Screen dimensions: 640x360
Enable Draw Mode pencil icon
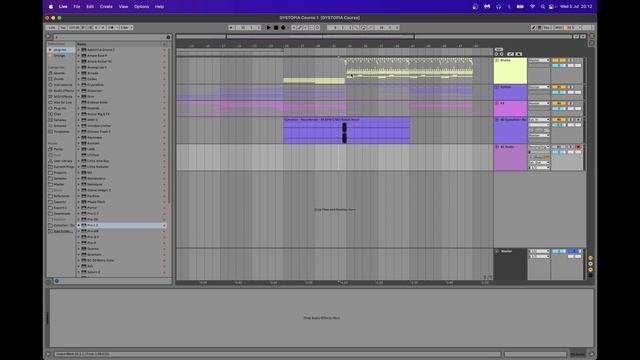tap(533, 28)
